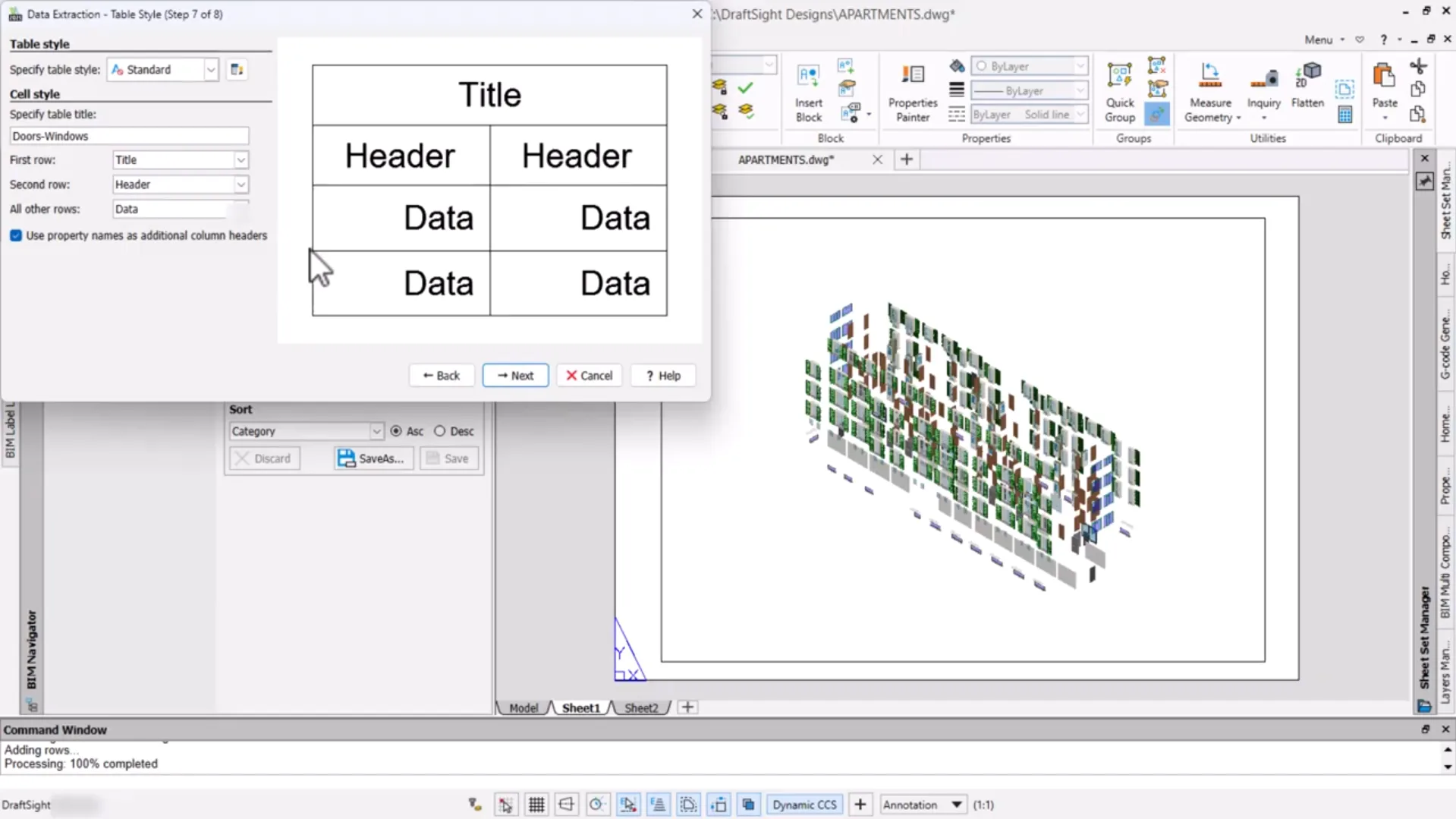Click the Measure Geometry icon

(x=1209, y=77)
